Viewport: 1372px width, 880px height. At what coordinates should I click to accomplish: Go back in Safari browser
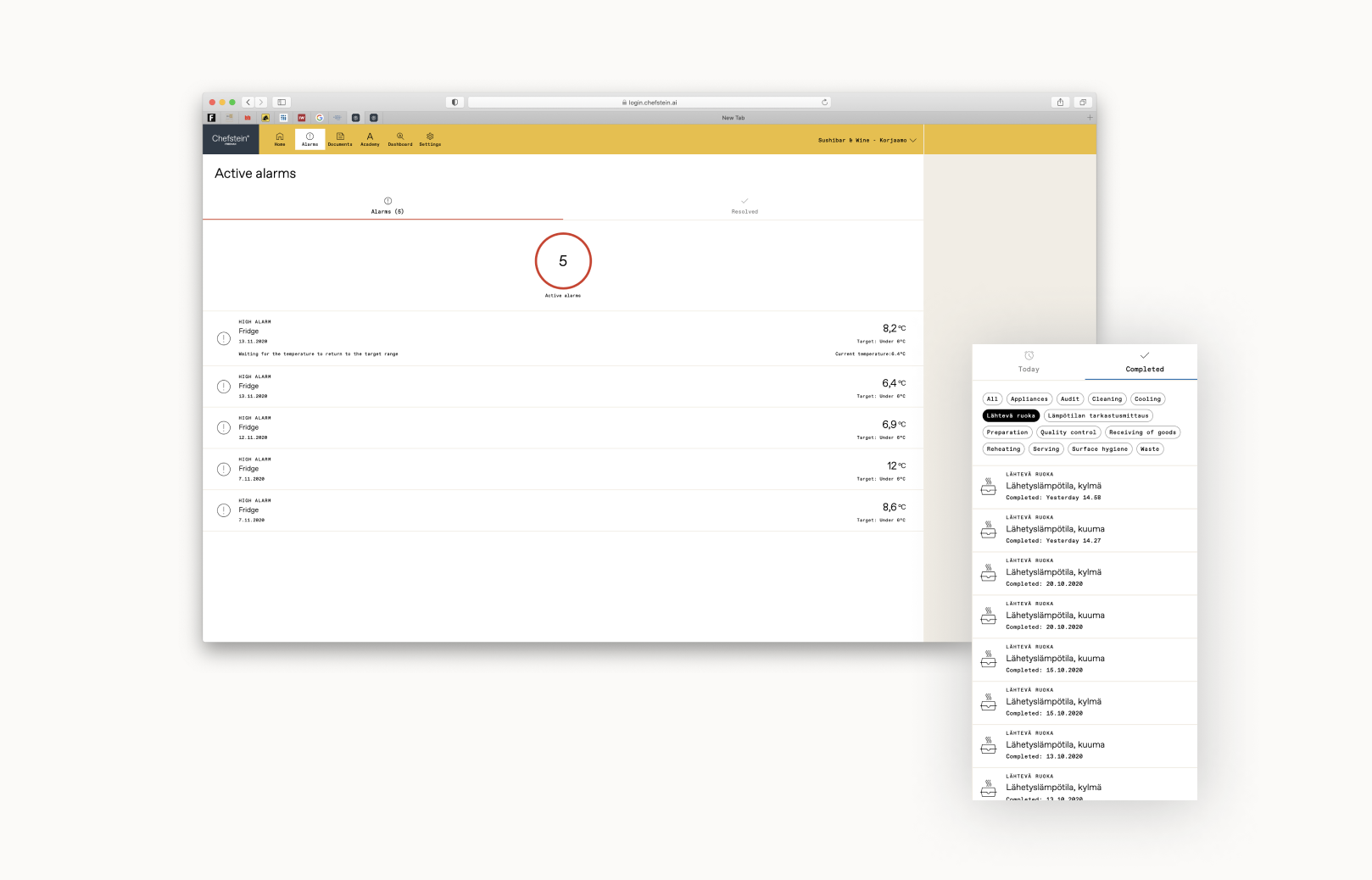(248, 103)
